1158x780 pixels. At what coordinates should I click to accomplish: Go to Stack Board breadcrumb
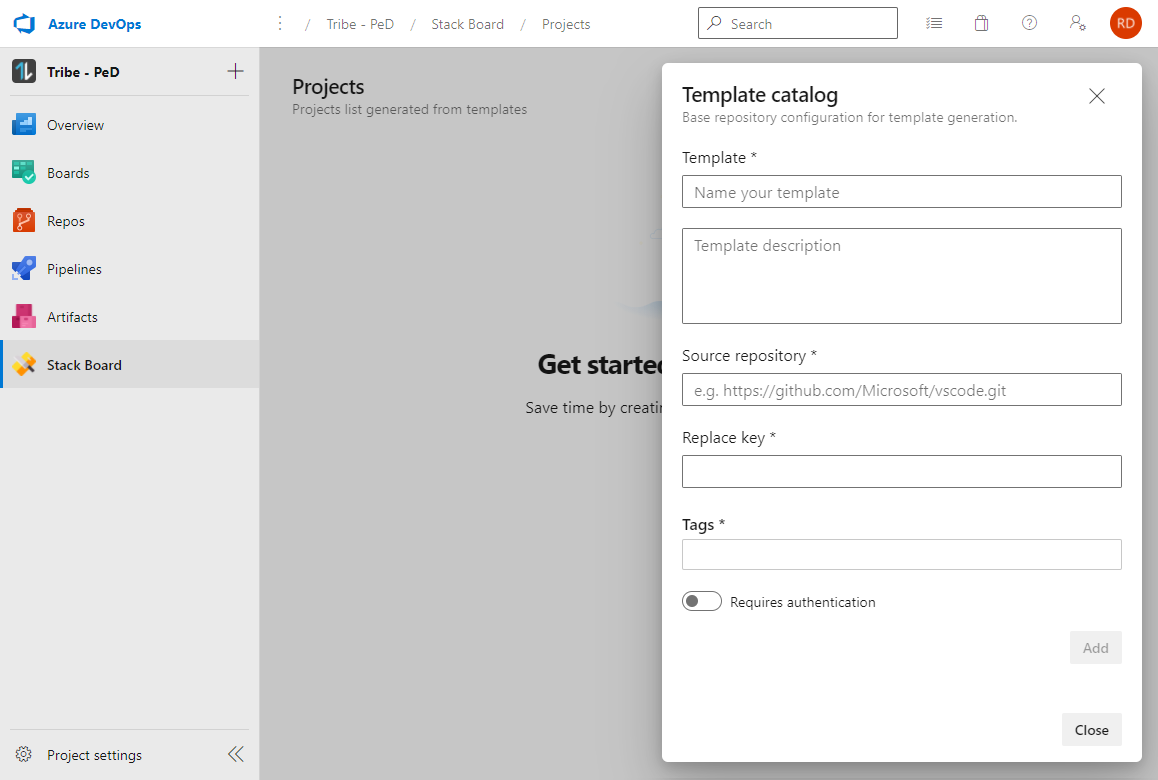pos(467,24)
